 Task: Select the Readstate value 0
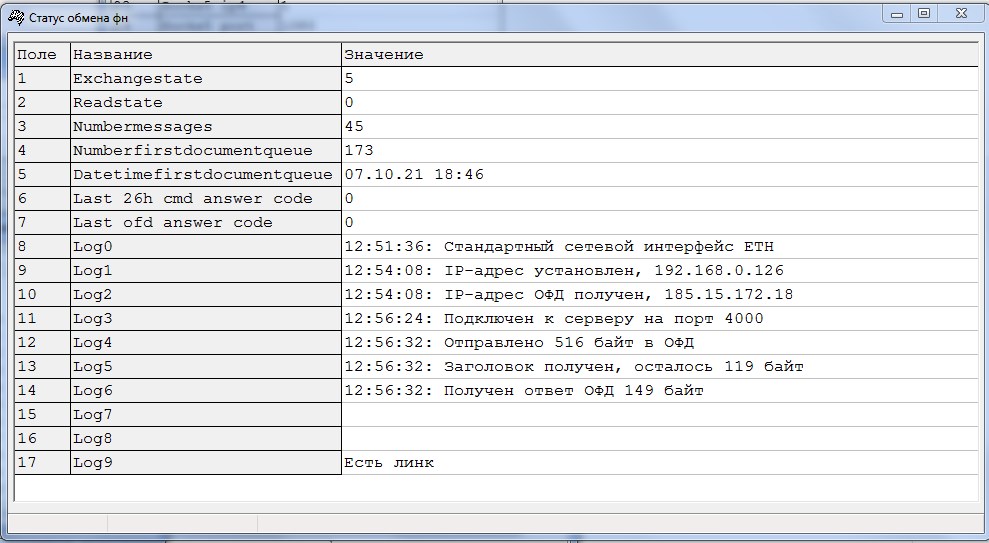point(660,103)
